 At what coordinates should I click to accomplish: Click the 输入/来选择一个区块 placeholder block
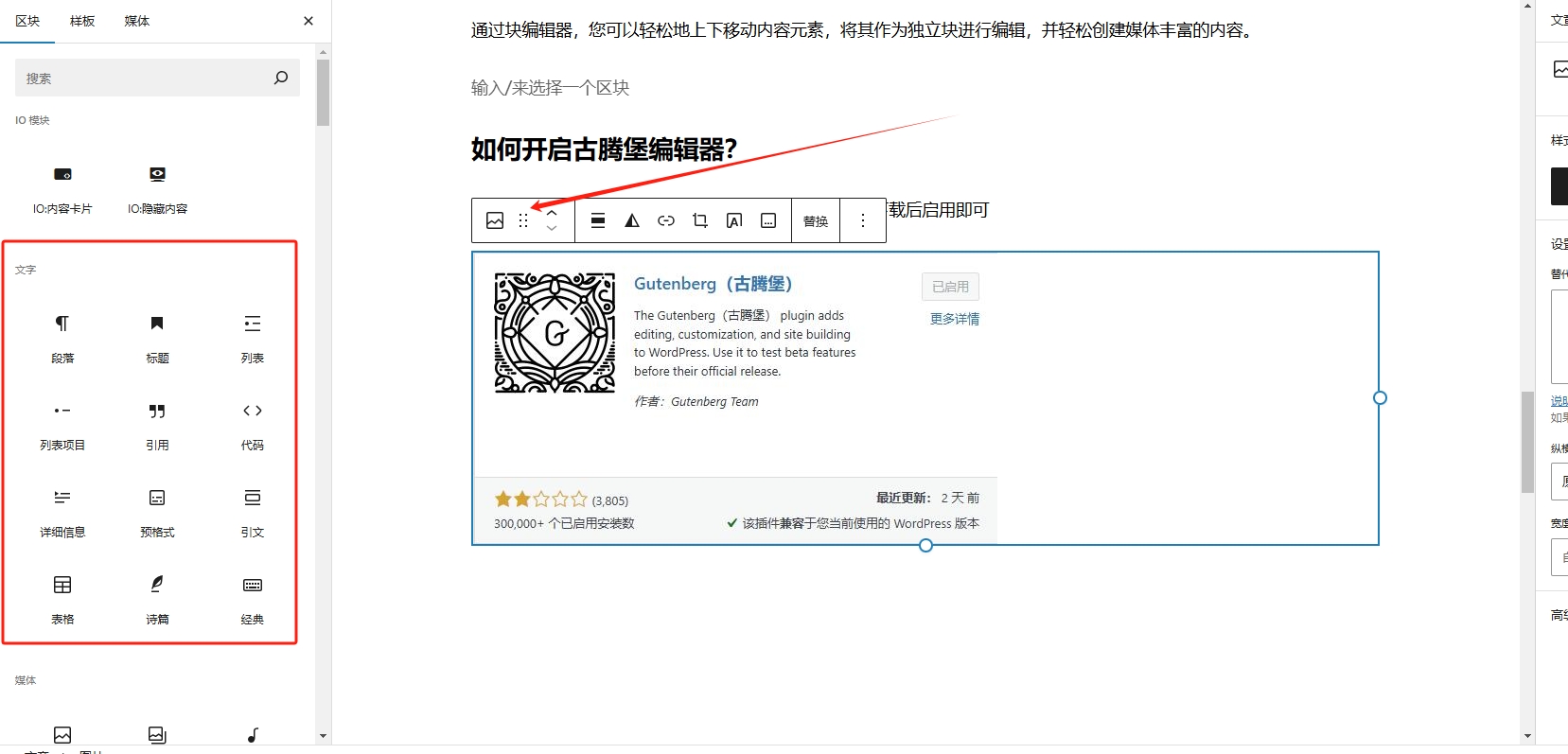pos(550,88)
